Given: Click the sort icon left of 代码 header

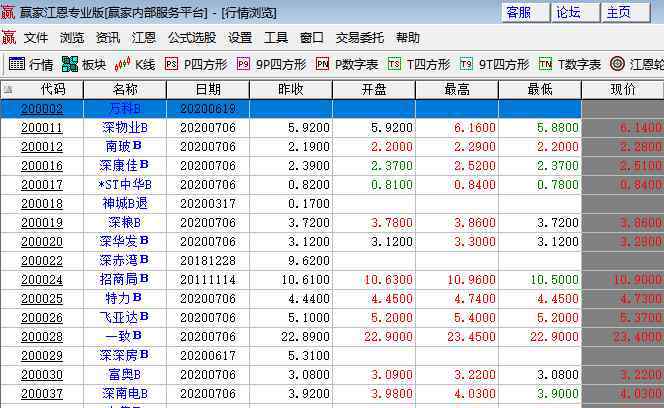Looking at the screenshot, I should (8, 89).
